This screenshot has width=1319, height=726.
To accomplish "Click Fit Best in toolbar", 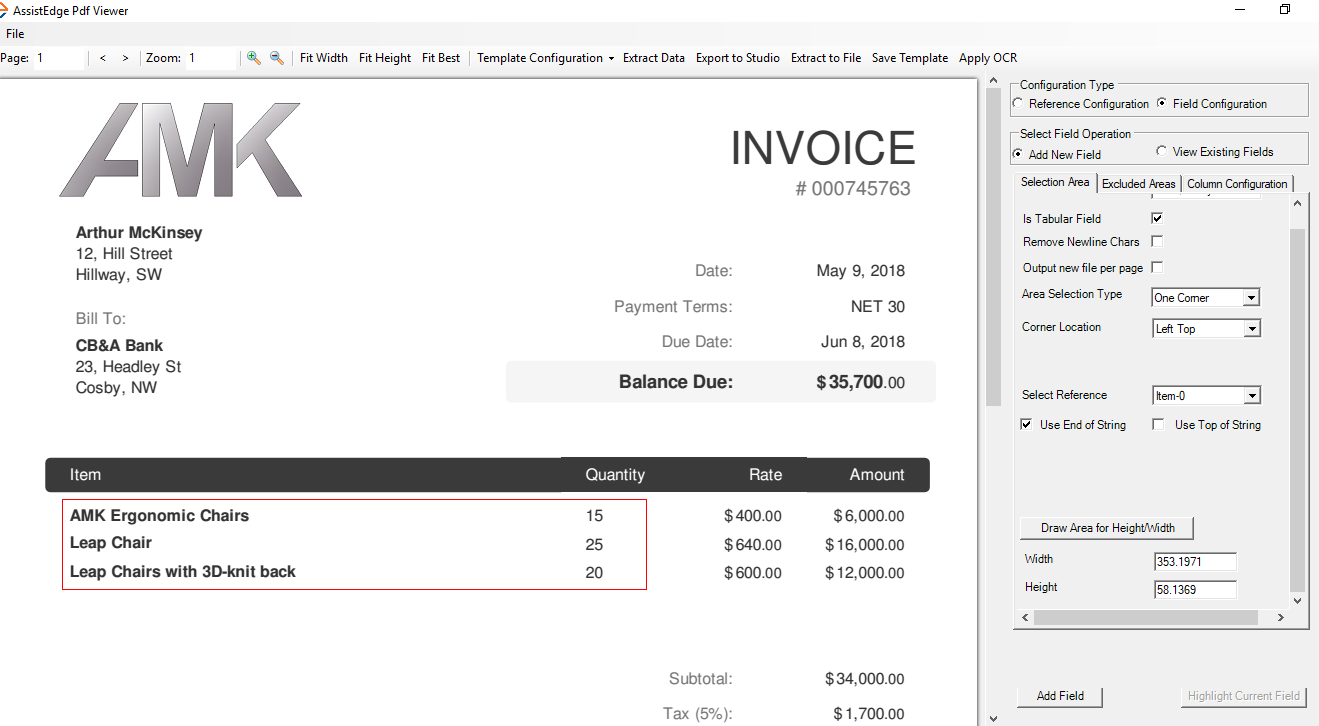I will [x=441, y=58].
